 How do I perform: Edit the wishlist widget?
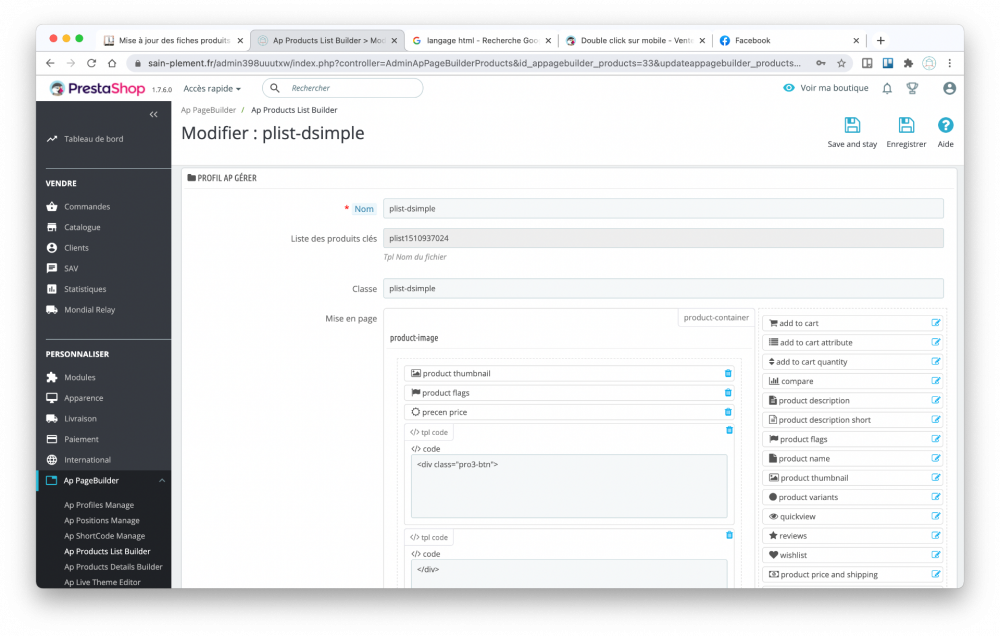point(936,555)
